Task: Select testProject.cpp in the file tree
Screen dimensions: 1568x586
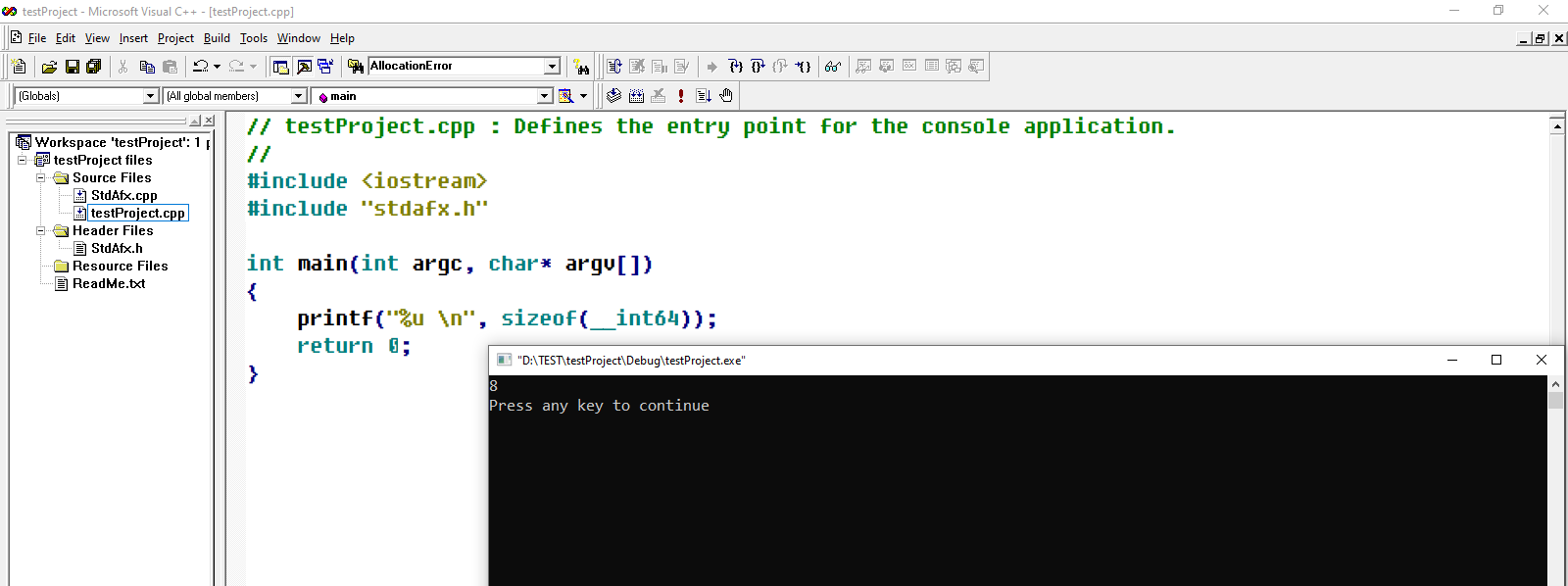Action: pos(137,213)
